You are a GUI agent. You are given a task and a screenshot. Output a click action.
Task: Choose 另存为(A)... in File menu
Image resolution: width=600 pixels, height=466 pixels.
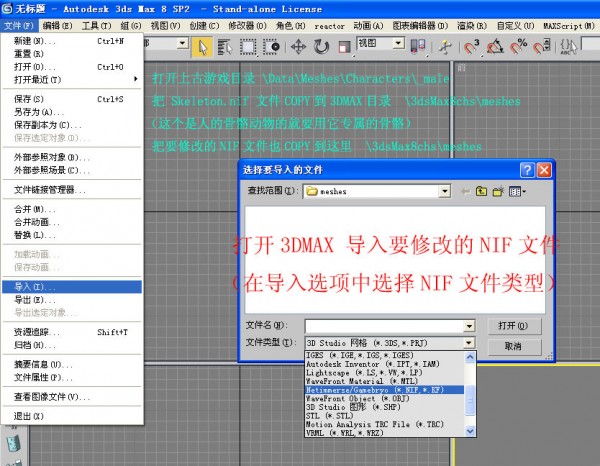click(x=72, y=112)
